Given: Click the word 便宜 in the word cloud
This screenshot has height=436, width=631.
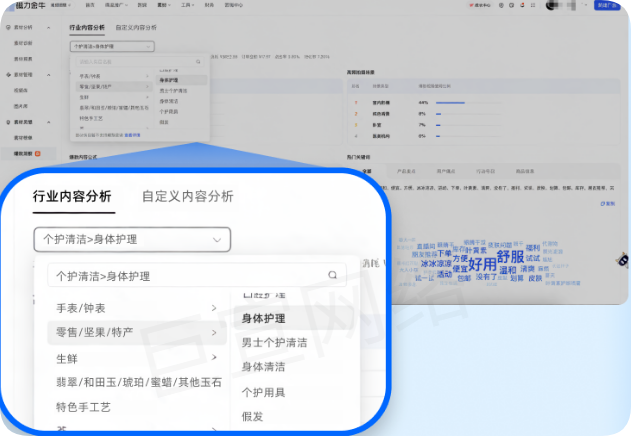Looking at the screenshot, I should [460, 269].
